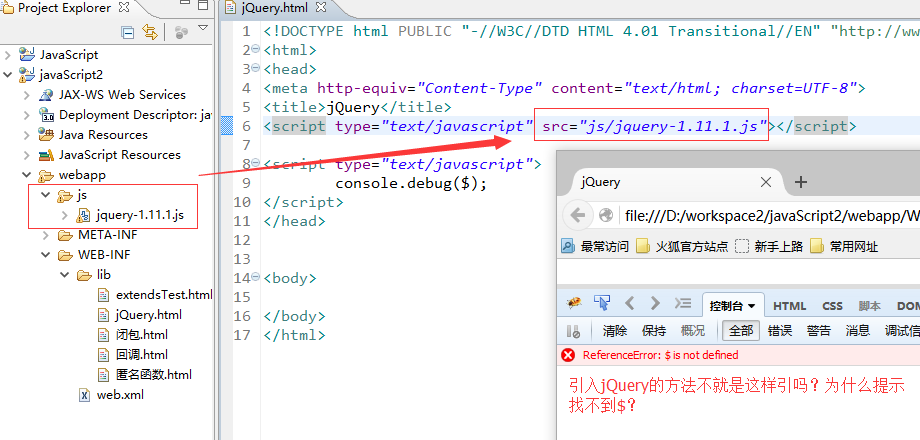Click the JavaScript Resources icon
The height and width of the screenshot is (440, 920).
[x=46, y=155]
